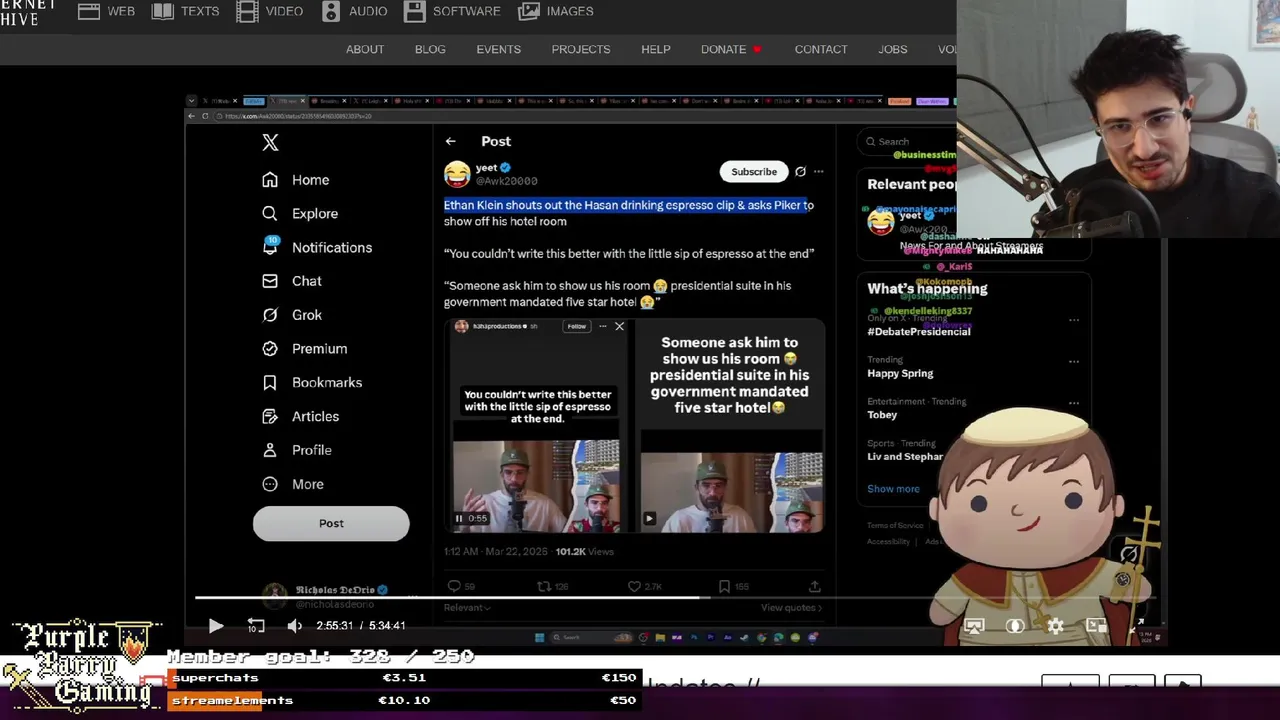This screenshot has width=1280, height=720.
Task: Open Explore in the X sidebar
Action: click(299, 214)
